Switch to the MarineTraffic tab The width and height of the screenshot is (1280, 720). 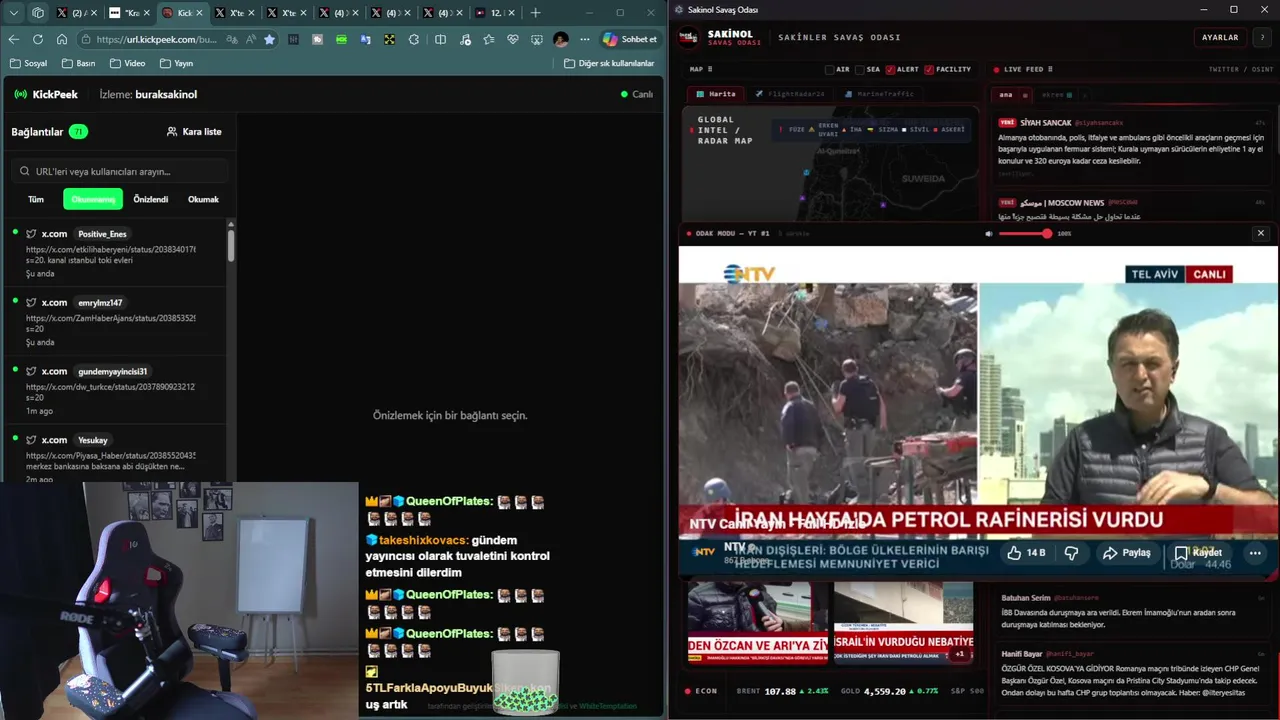click(x=877, y=94)
